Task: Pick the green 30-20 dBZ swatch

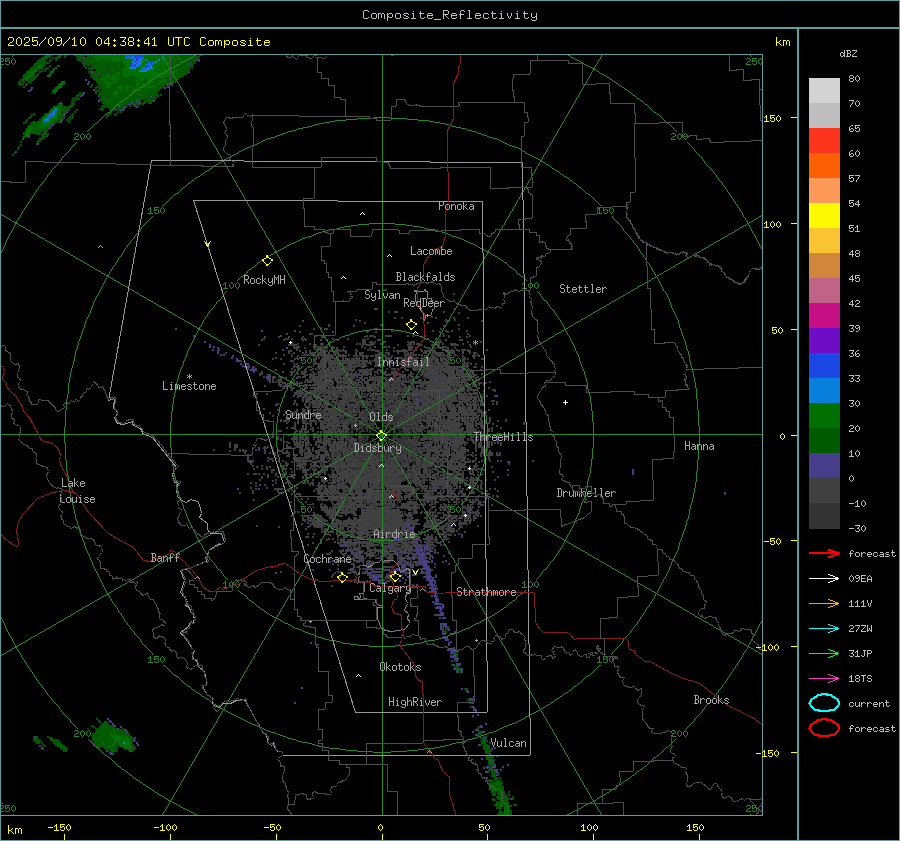Action: pyautogui.click(x=824, y=416)
